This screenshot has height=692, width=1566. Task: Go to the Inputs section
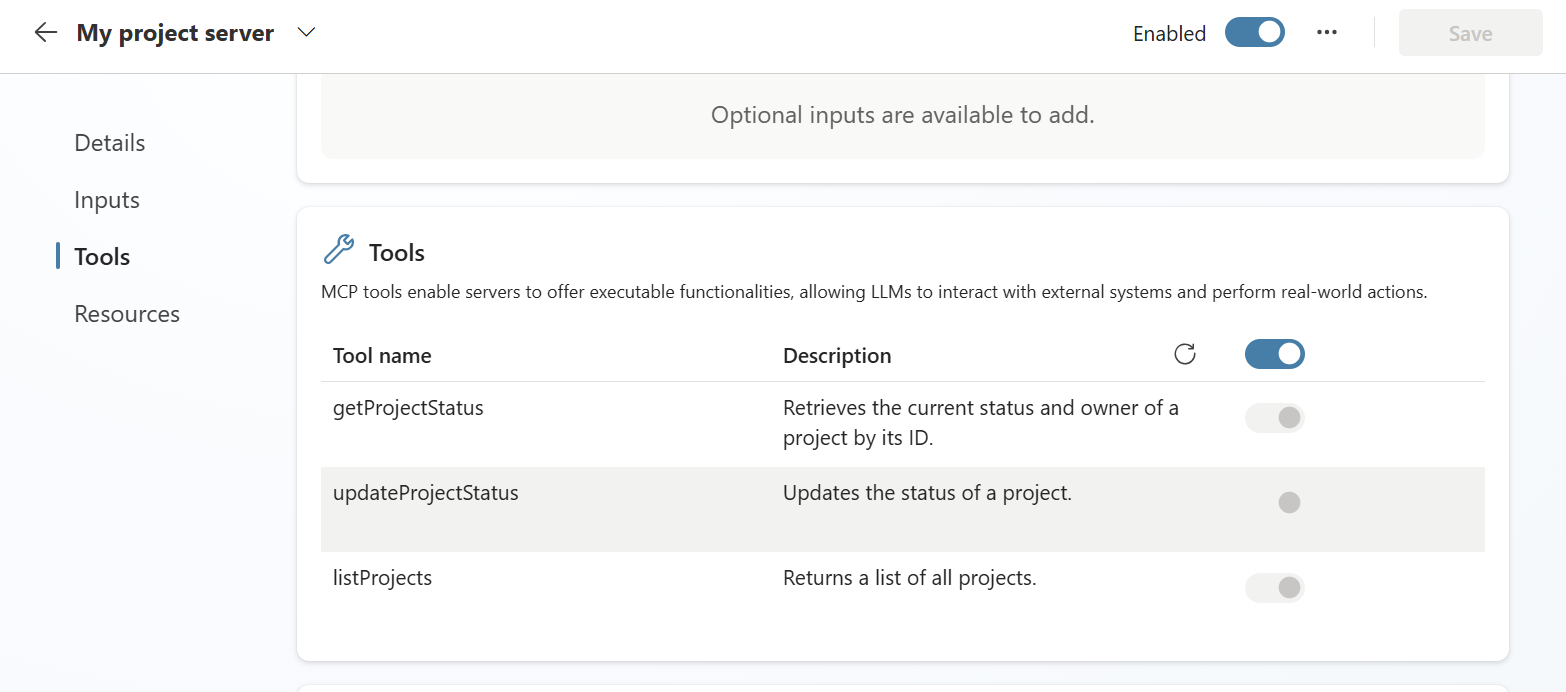coord(107,200)
